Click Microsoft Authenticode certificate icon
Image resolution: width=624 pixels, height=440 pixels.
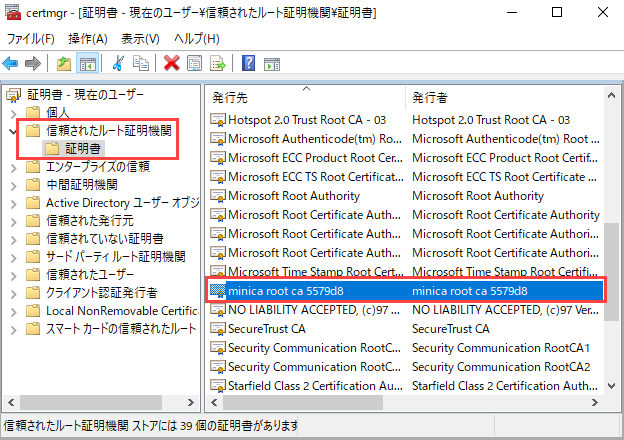point(218,139)
